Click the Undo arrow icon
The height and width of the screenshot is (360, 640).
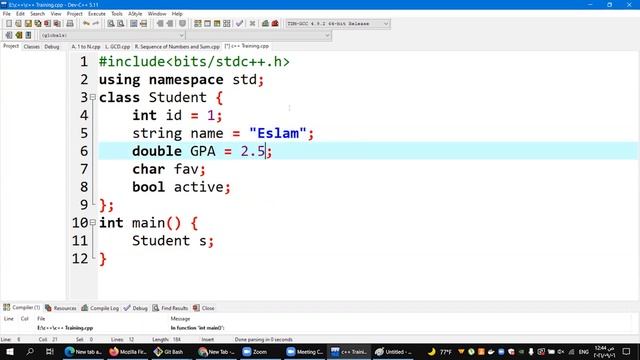click(x=86, y=24)
